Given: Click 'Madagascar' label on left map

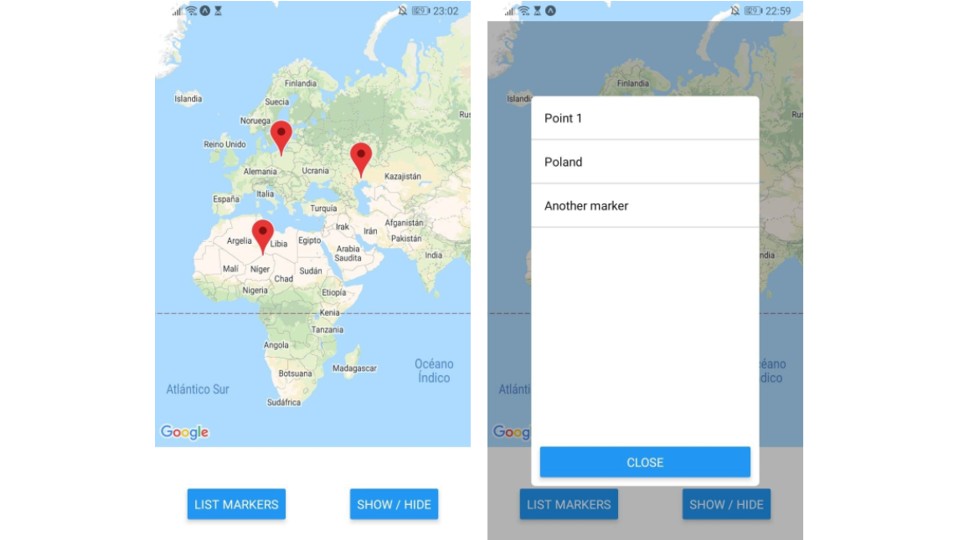Looking at the screenshot, I should [x=354, y=368].
